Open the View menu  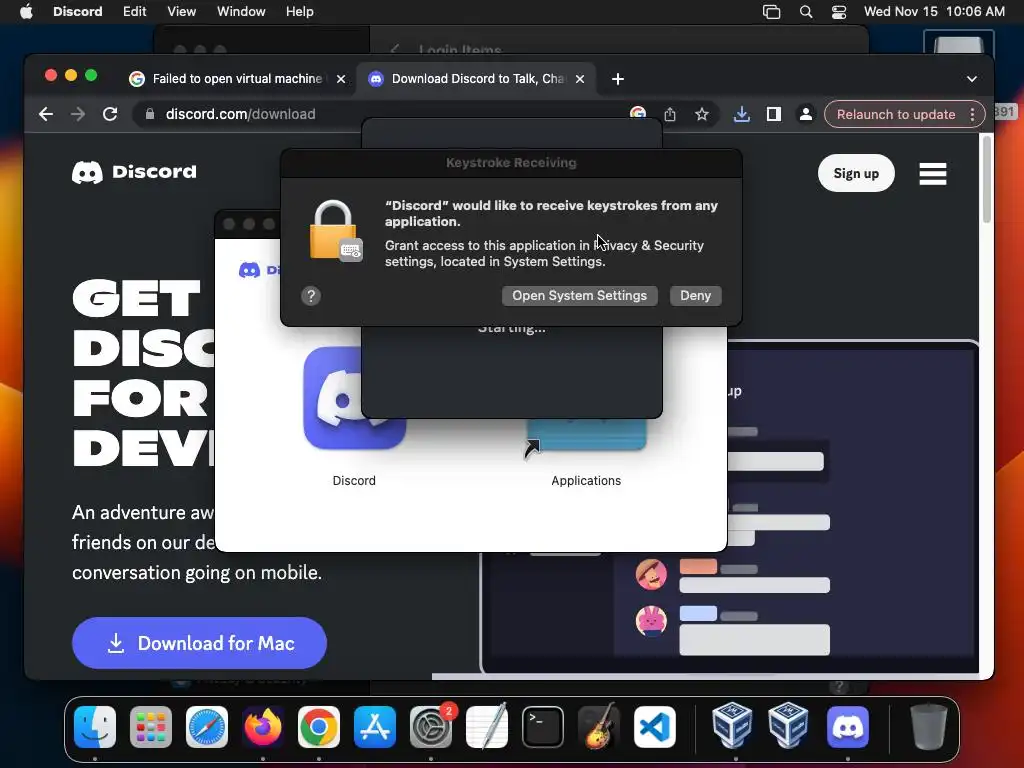point(182,12)
